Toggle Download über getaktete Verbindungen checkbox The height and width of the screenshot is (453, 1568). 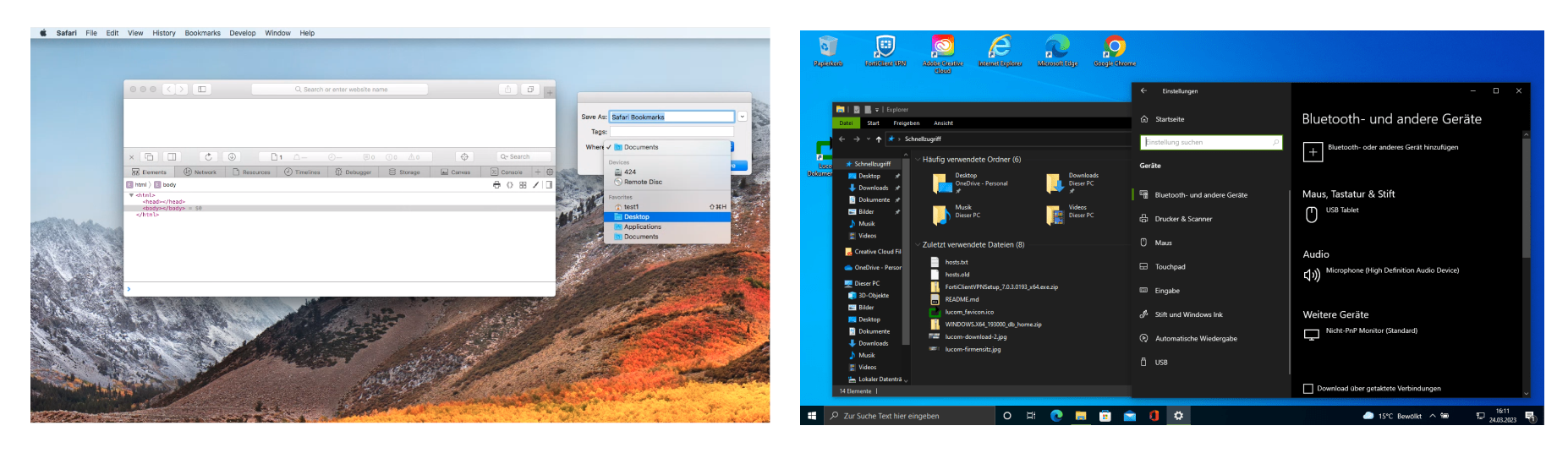point(1308,389)
